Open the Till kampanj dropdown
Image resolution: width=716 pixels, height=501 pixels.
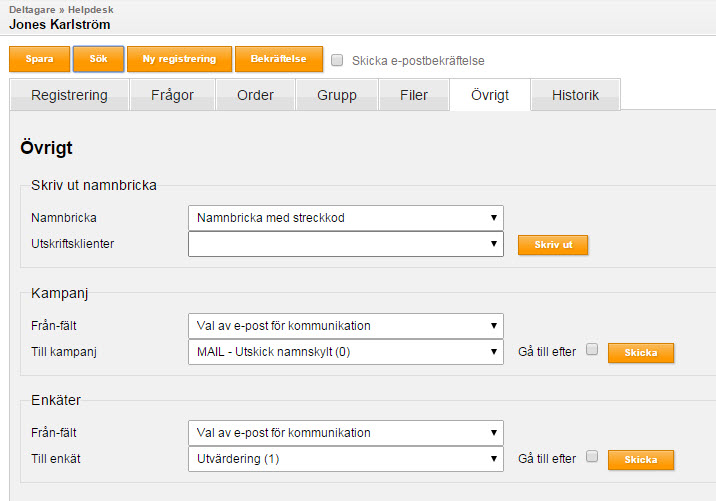pyautogui.click(x=346, y=352)
